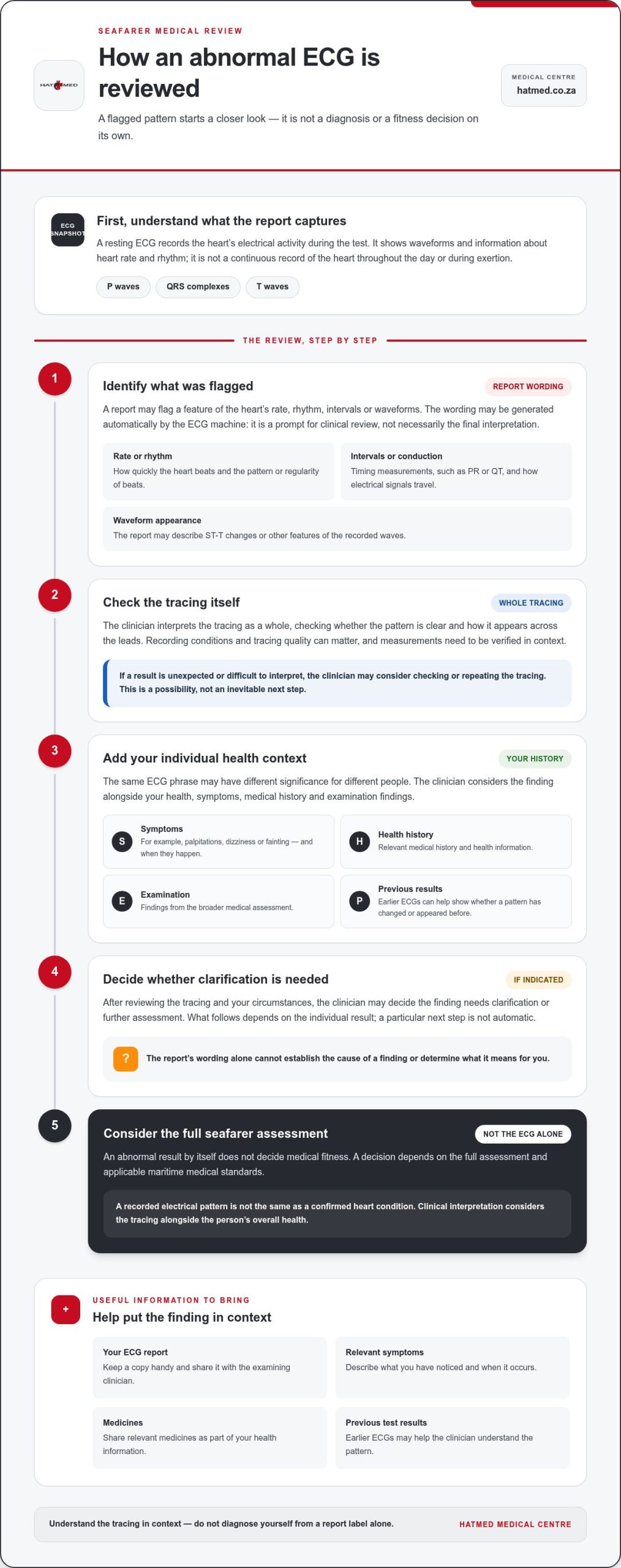Click the NOT THE ECG ALONE badge
This screenshot has width=621, height=1568.
523,1134
